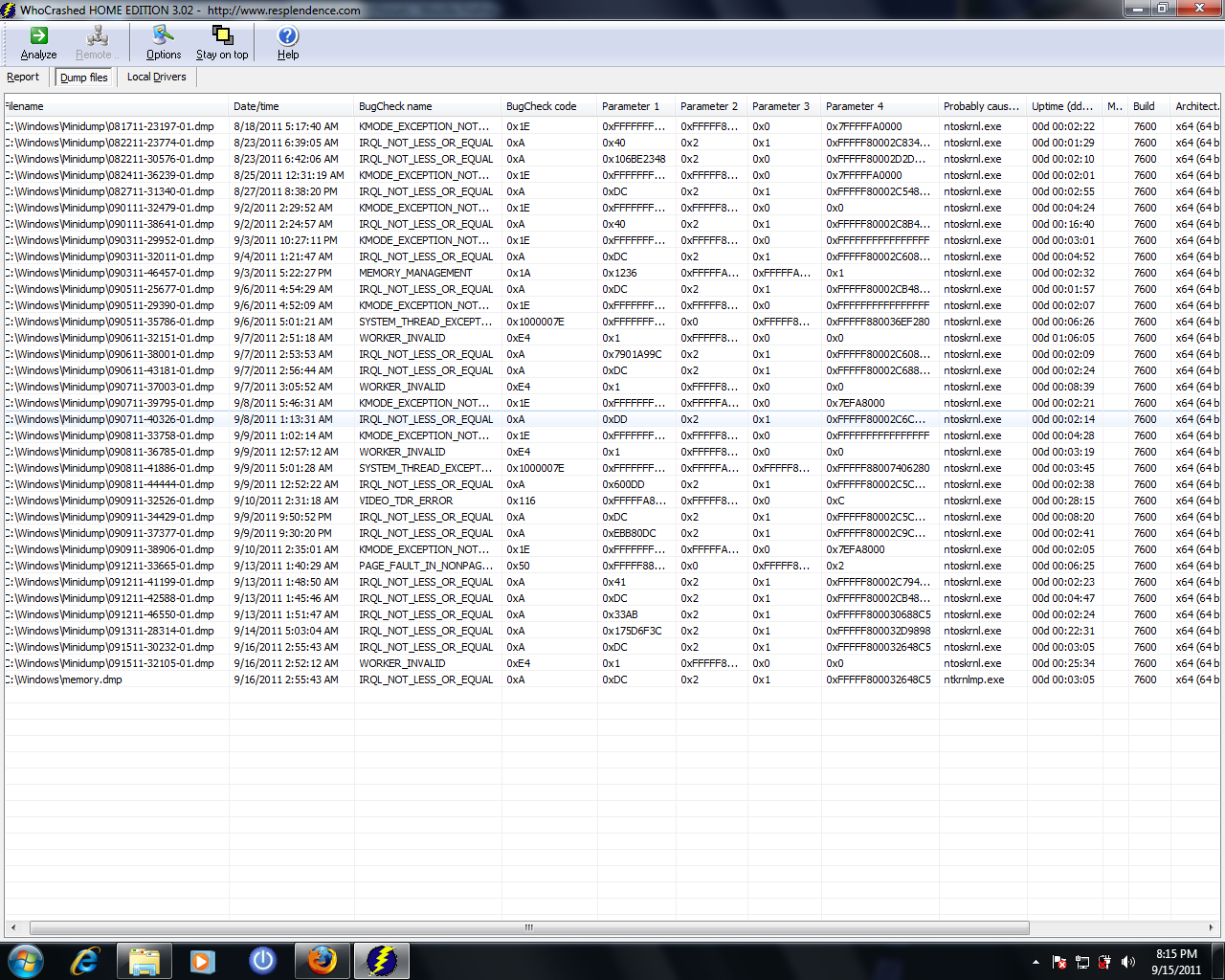Click the Parameter 2 column header
This screenshot has height=980, width=1225.
tap(712, 106)
